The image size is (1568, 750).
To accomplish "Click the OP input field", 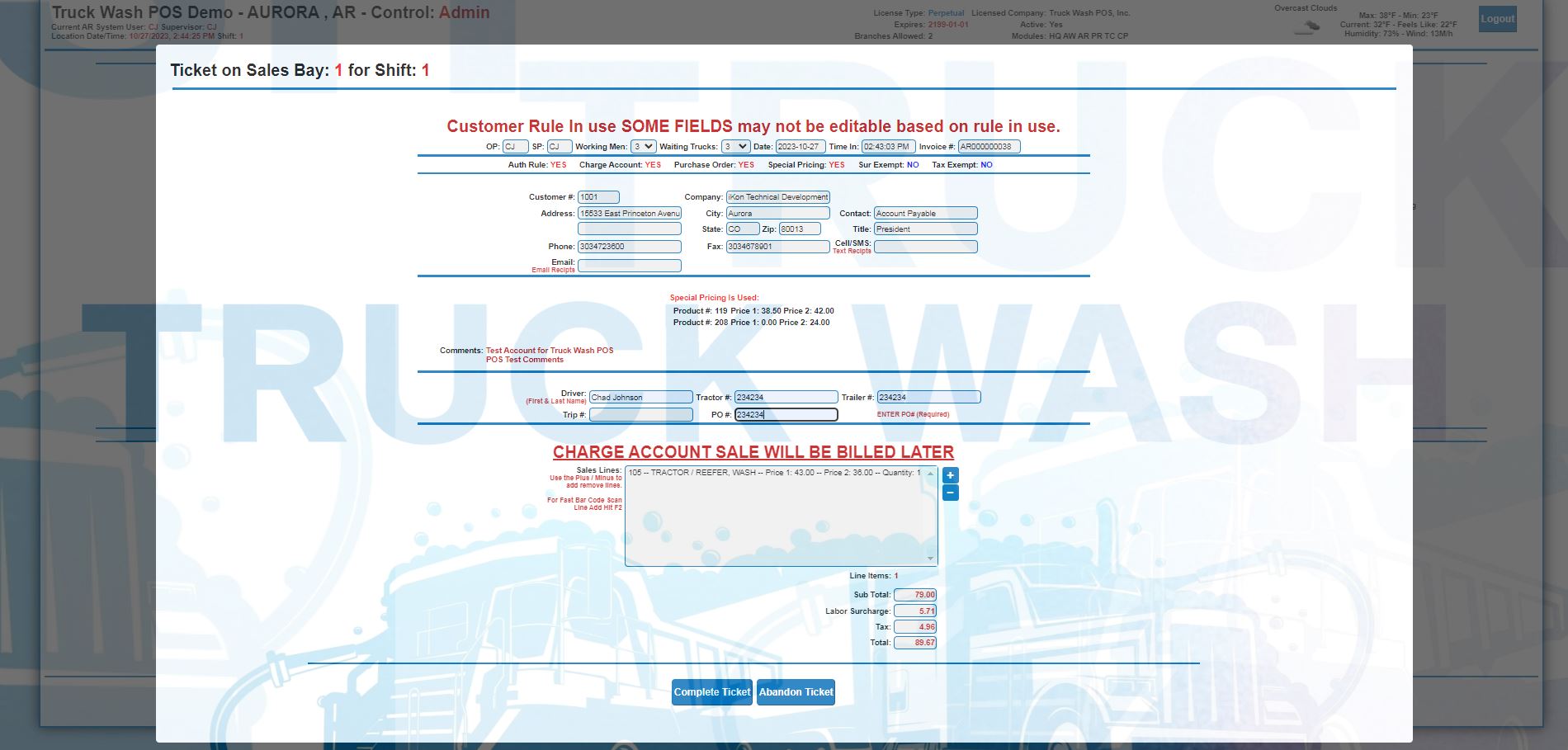I will click(516, 146).
